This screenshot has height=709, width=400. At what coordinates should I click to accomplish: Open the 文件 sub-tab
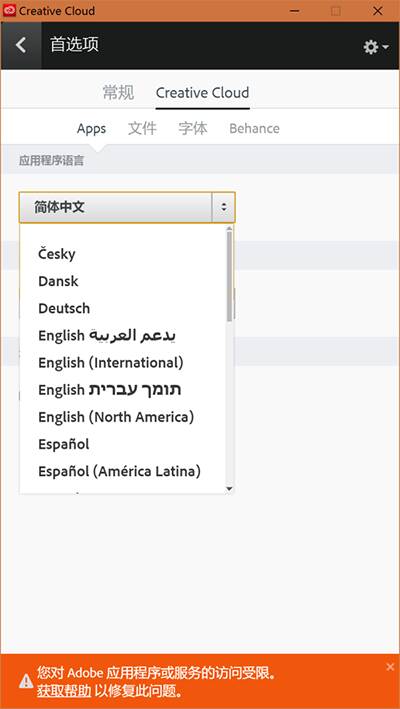point(142,128)
